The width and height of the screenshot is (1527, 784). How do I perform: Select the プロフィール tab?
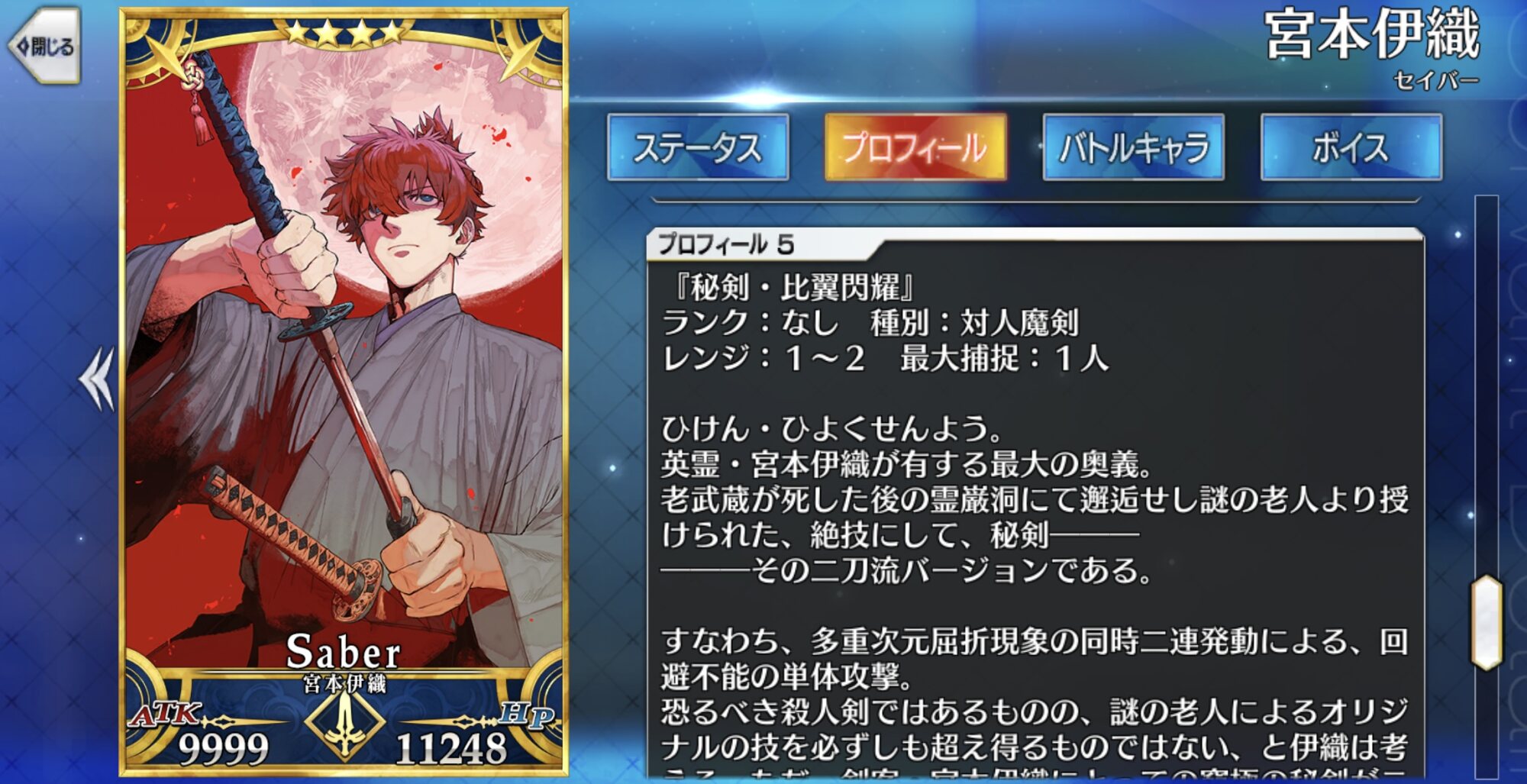pos(915,147)
